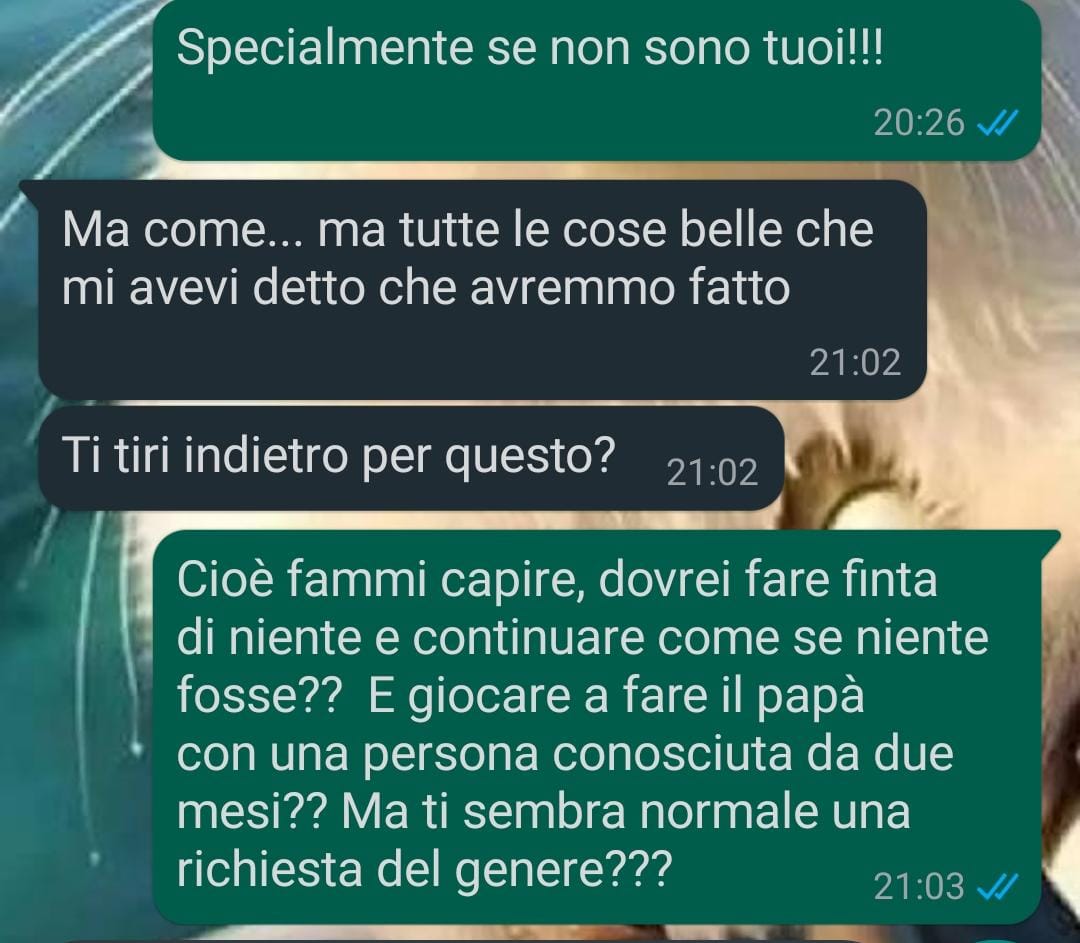Select received message starting 'Ma come... ma tutte'
Viewport: 1080px width, 943px height.
(482, 290)
